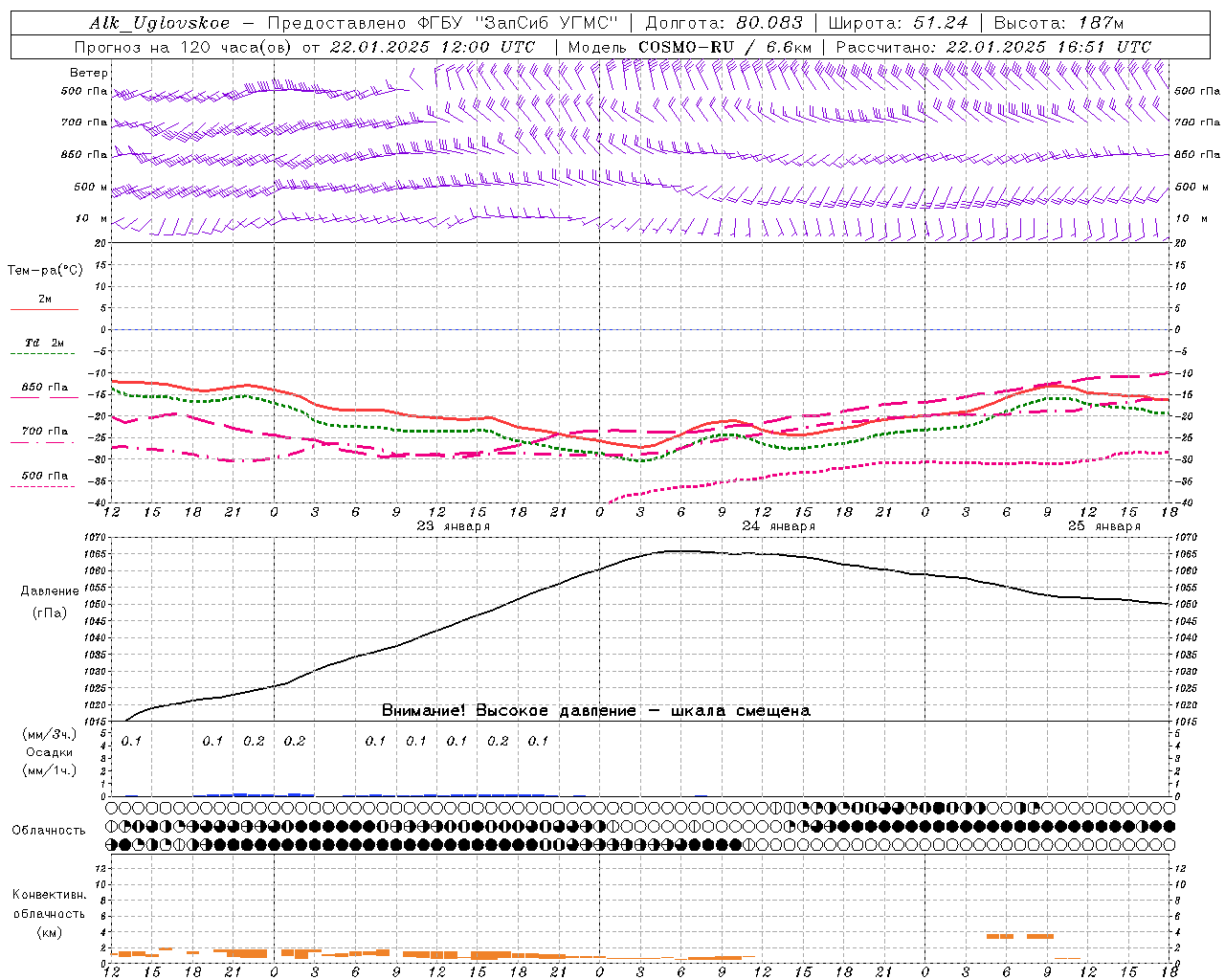
Task: Click the computed time 'Рассчитано: 22.01.2025 16:51 UTC'
Action: [993, 47]
